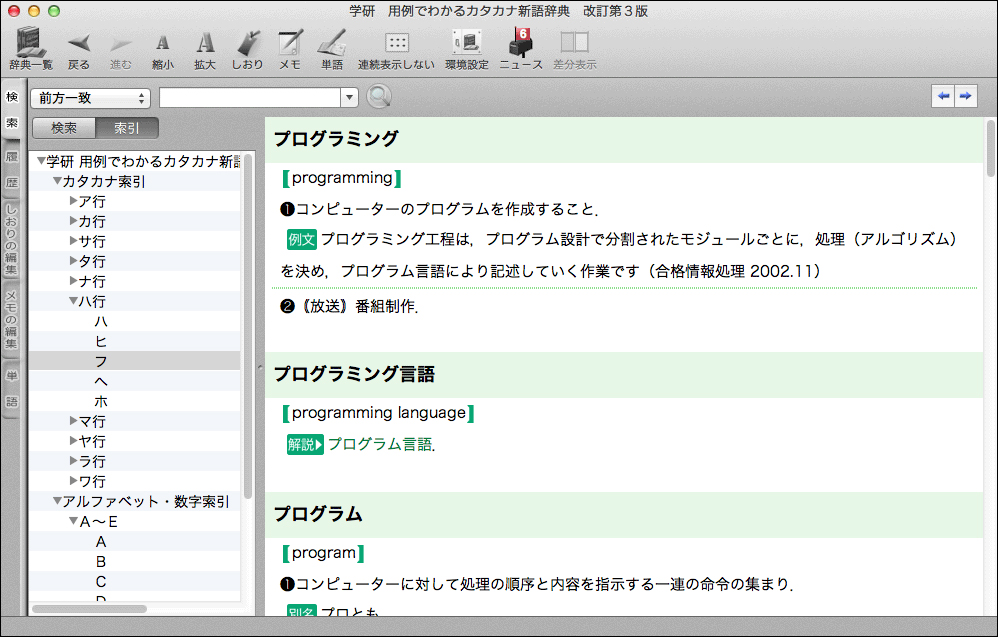The image size is (998, 637).
Task: Open 環境設定 preferences
Action: click(467, 50)
